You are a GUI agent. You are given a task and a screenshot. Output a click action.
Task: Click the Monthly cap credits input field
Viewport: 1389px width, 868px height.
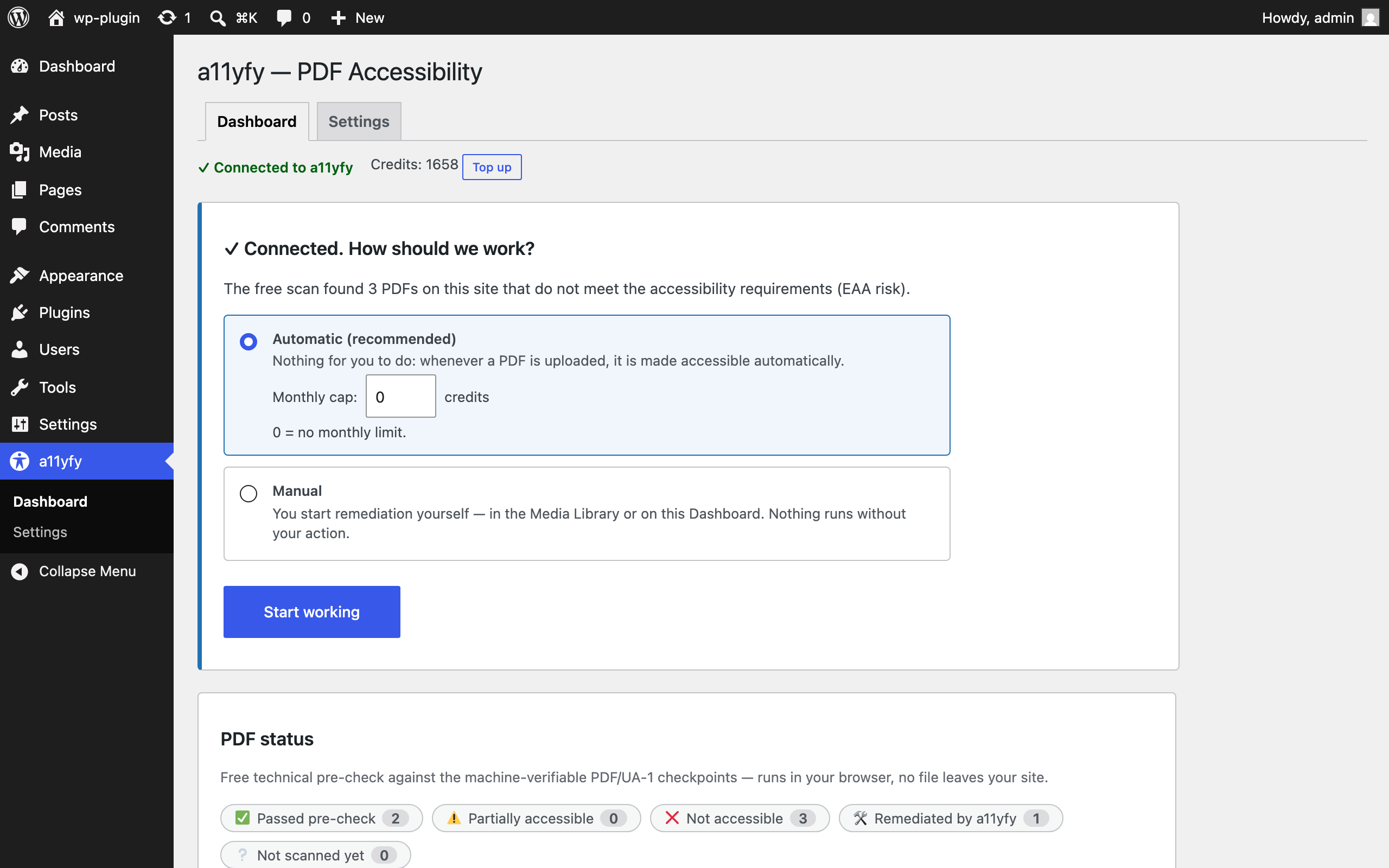pyautogui.click(x=400, y=396)
